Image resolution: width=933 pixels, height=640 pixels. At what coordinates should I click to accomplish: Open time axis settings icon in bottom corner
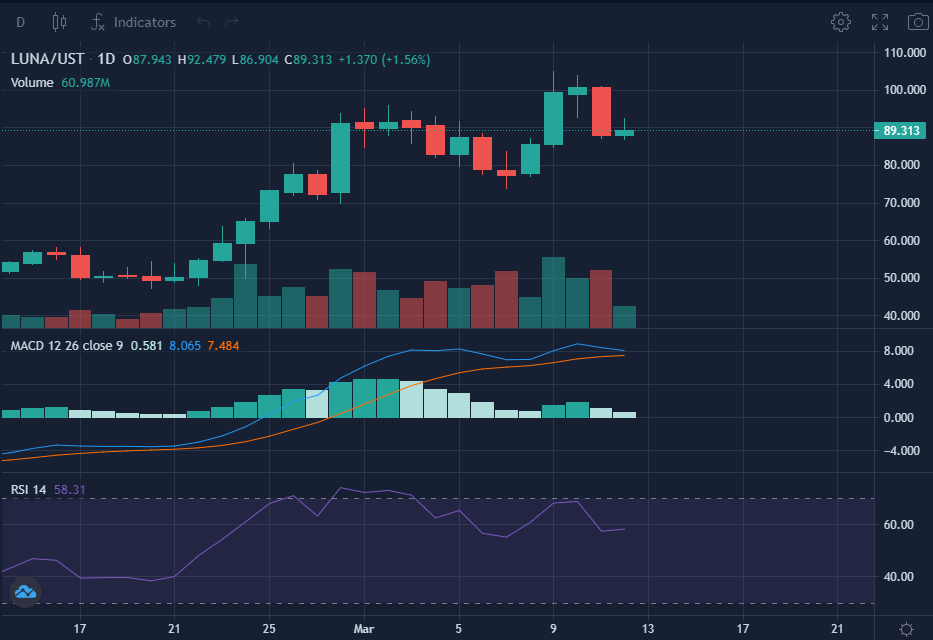pyautogui.click(x=906, y=629)
